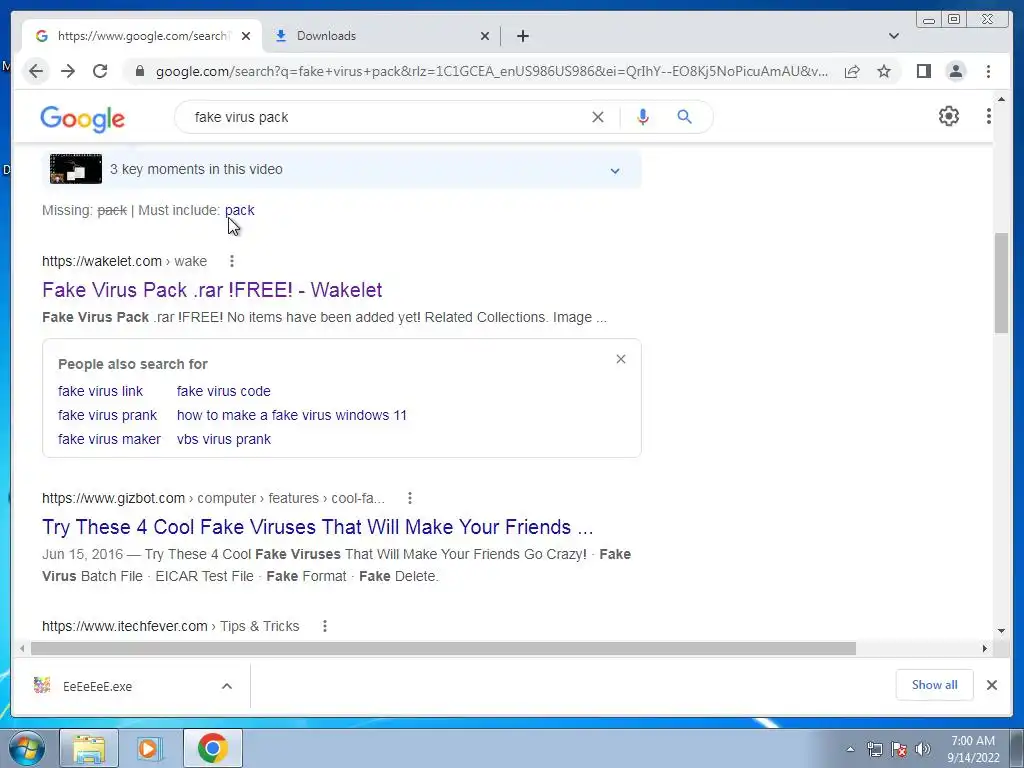
Task: Switch to the Downloads tab
Action: (379, 36)
